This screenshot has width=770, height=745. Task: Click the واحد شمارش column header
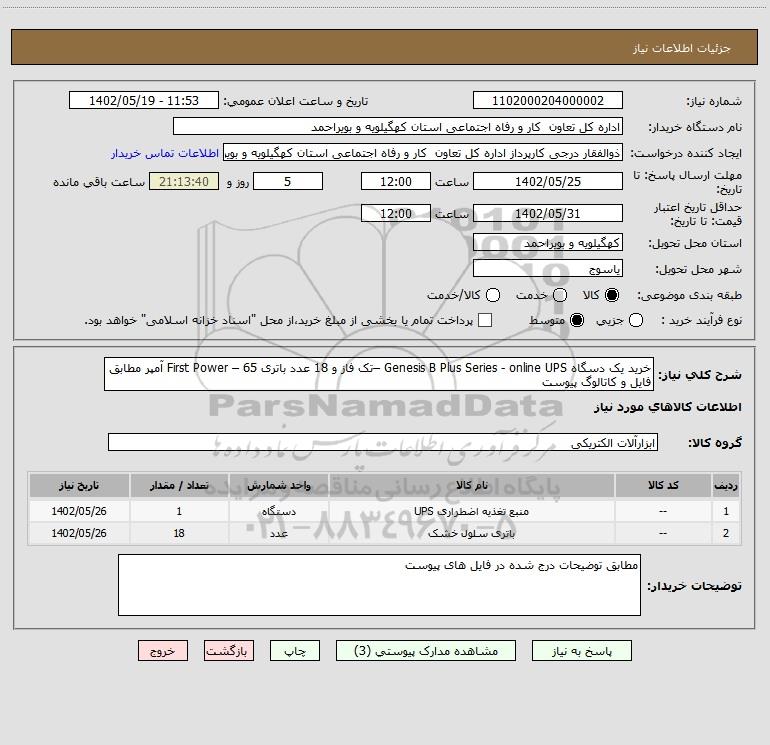(x=278, y=486)
